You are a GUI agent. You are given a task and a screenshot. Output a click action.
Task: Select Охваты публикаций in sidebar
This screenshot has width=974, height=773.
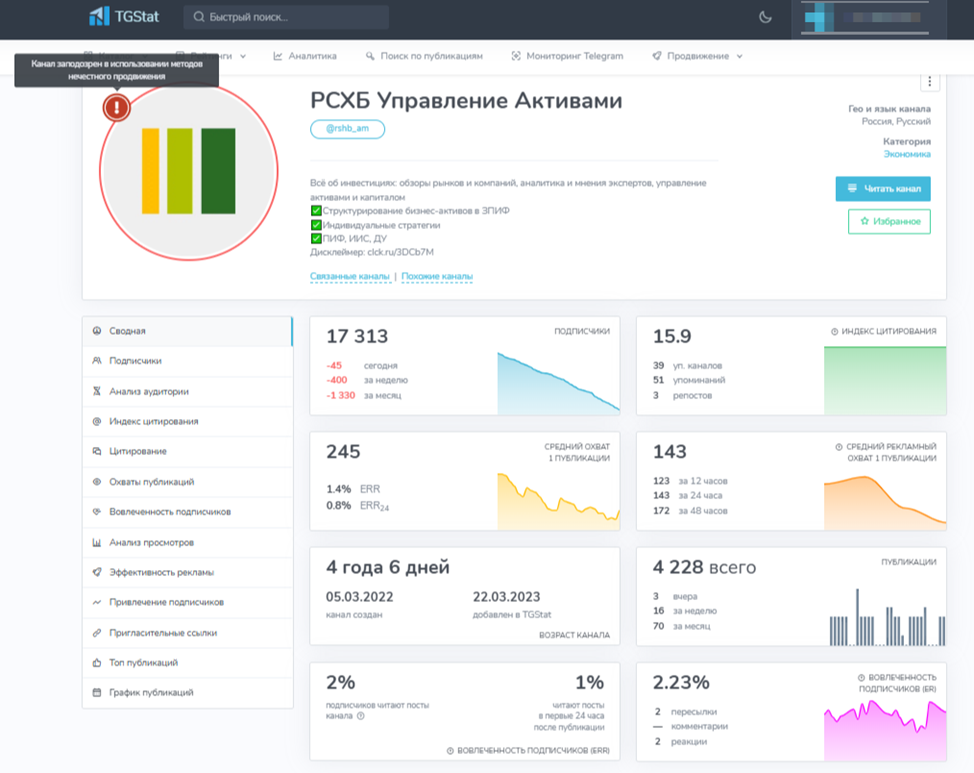tap(187, 482)
